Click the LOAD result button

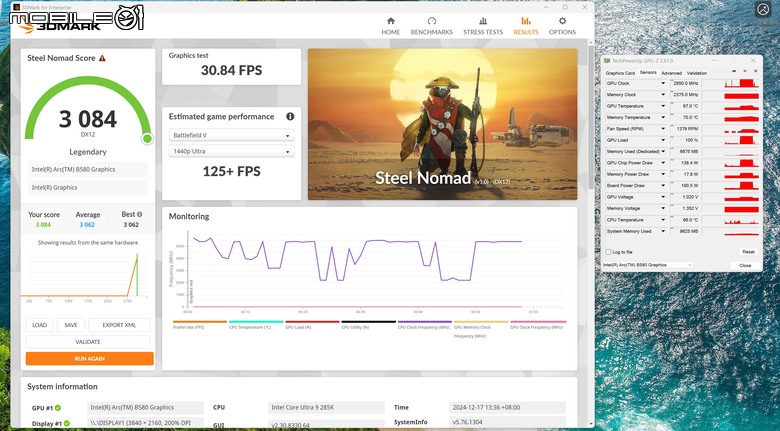tap(39, 325)
